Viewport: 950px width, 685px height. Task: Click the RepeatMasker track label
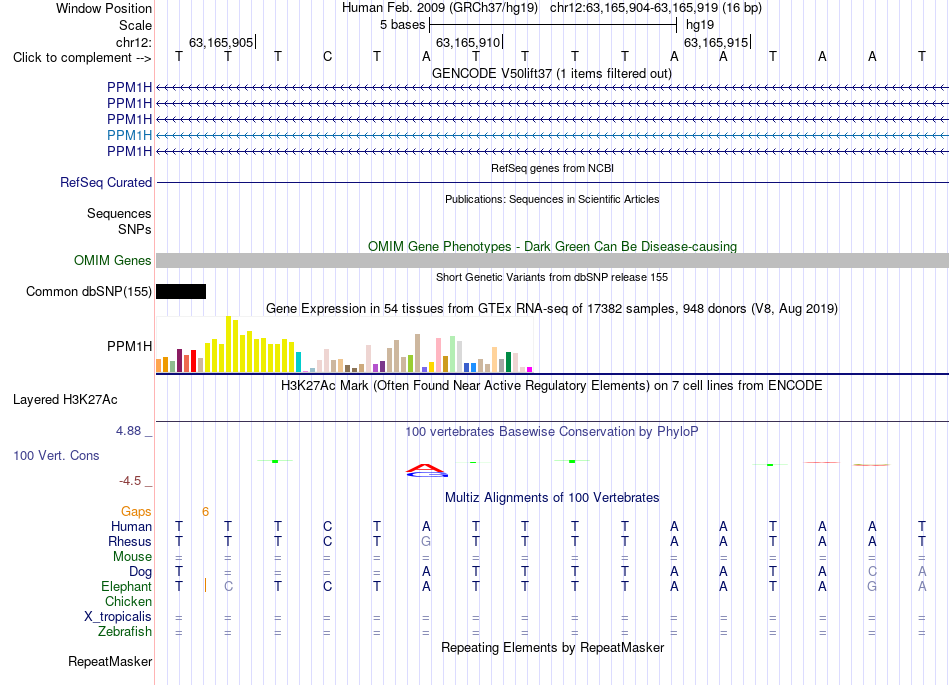pos(110,662)
